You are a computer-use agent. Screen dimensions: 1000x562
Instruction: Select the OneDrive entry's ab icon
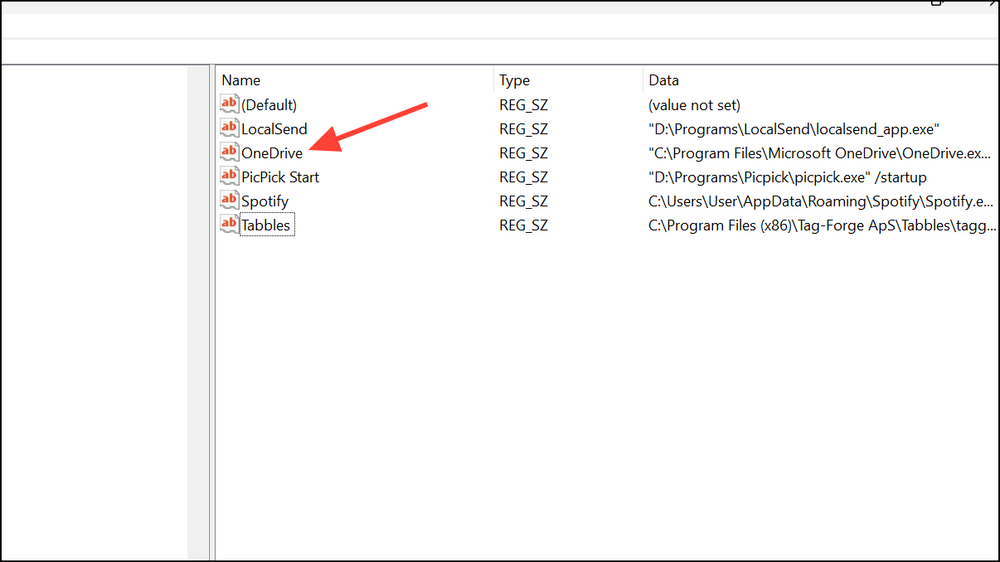click(x=230, y=152)
